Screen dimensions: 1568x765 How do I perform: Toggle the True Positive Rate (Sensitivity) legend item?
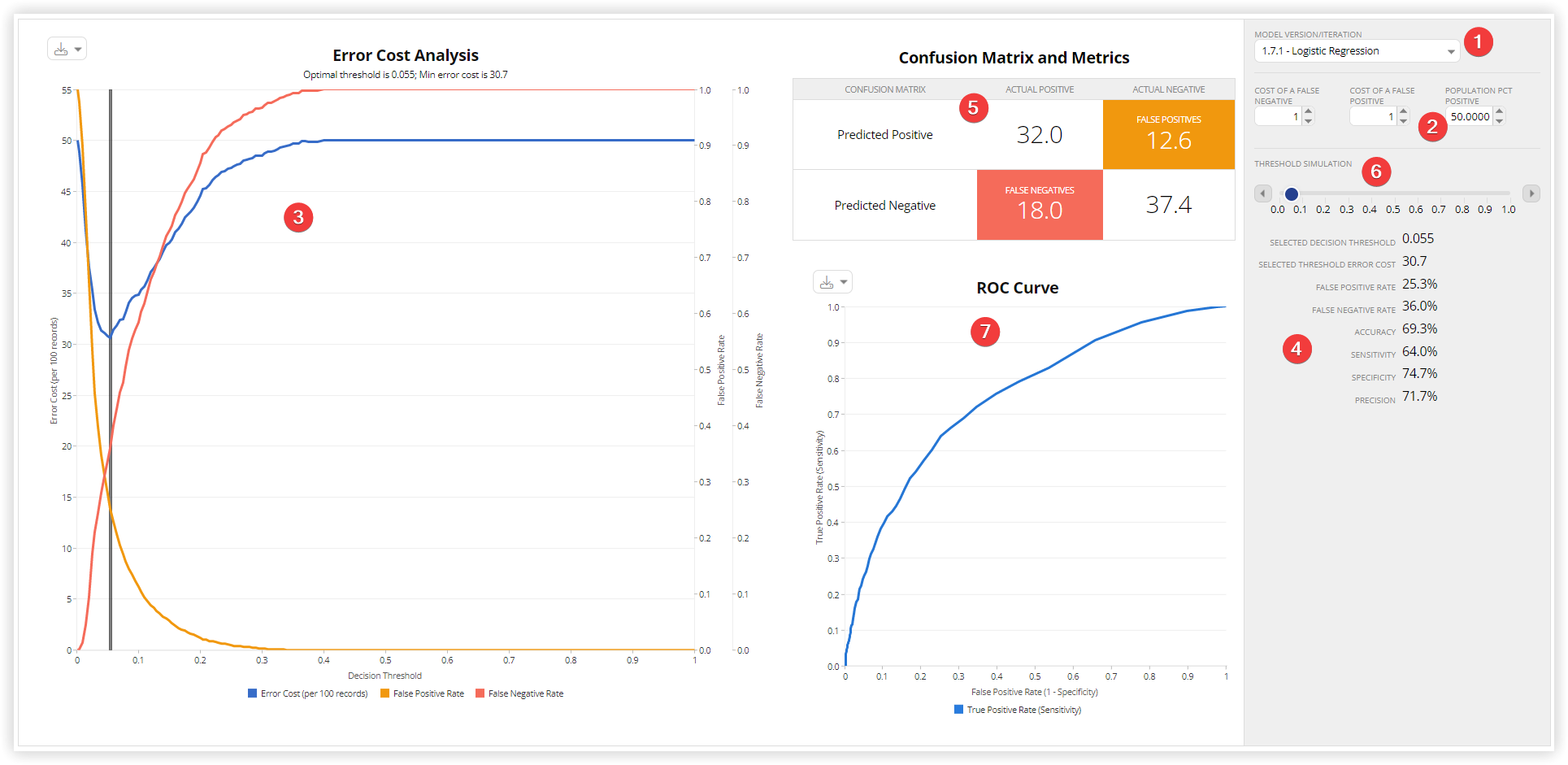[x=1017, y=710]
